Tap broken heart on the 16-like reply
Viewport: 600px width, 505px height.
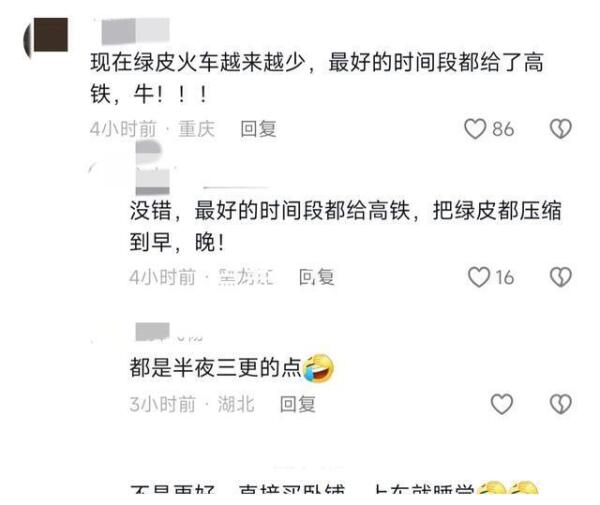point(561,277)
